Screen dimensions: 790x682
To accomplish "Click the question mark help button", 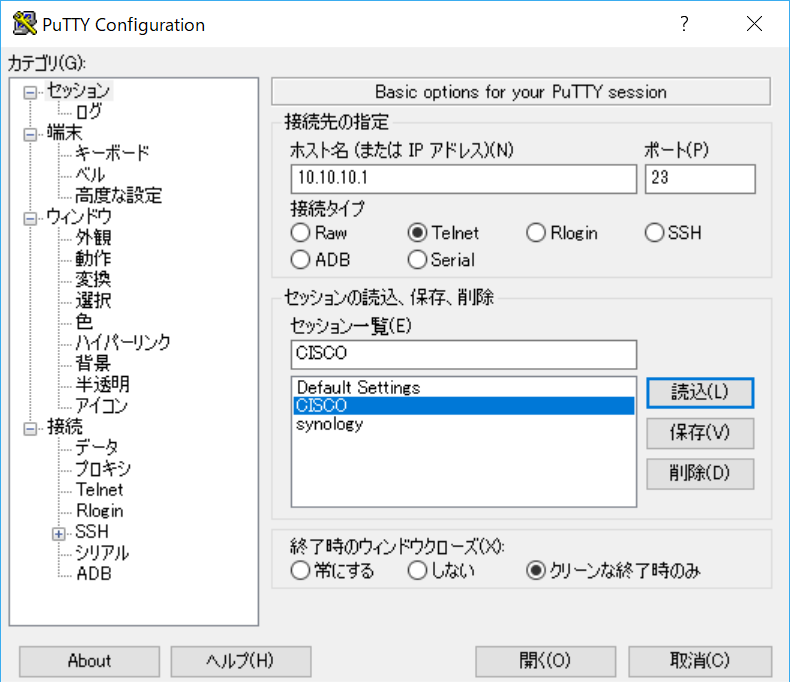I will (x=684, y=24).
